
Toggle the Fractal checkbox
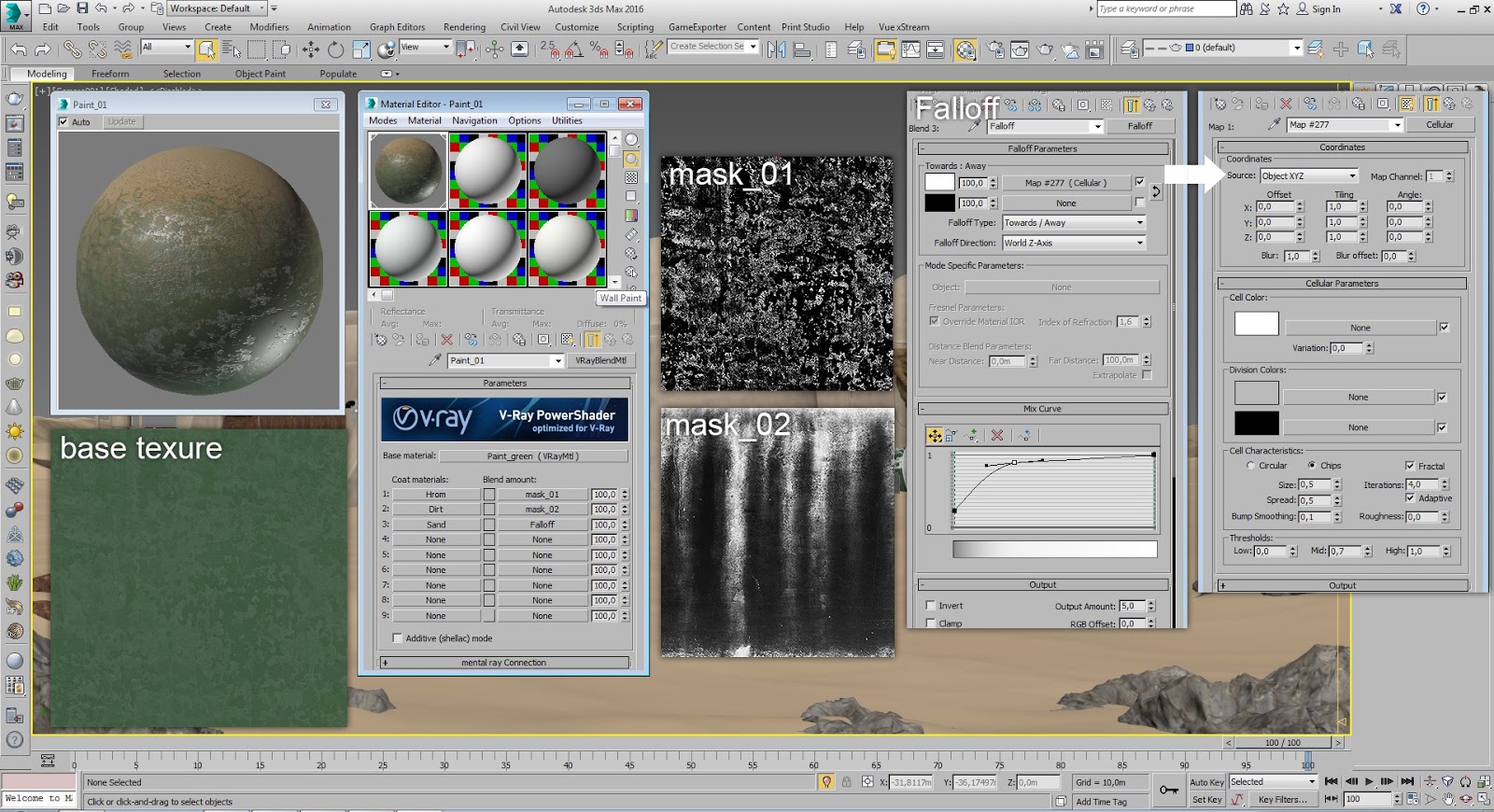pyautogui.click(x=1410, y=466)
